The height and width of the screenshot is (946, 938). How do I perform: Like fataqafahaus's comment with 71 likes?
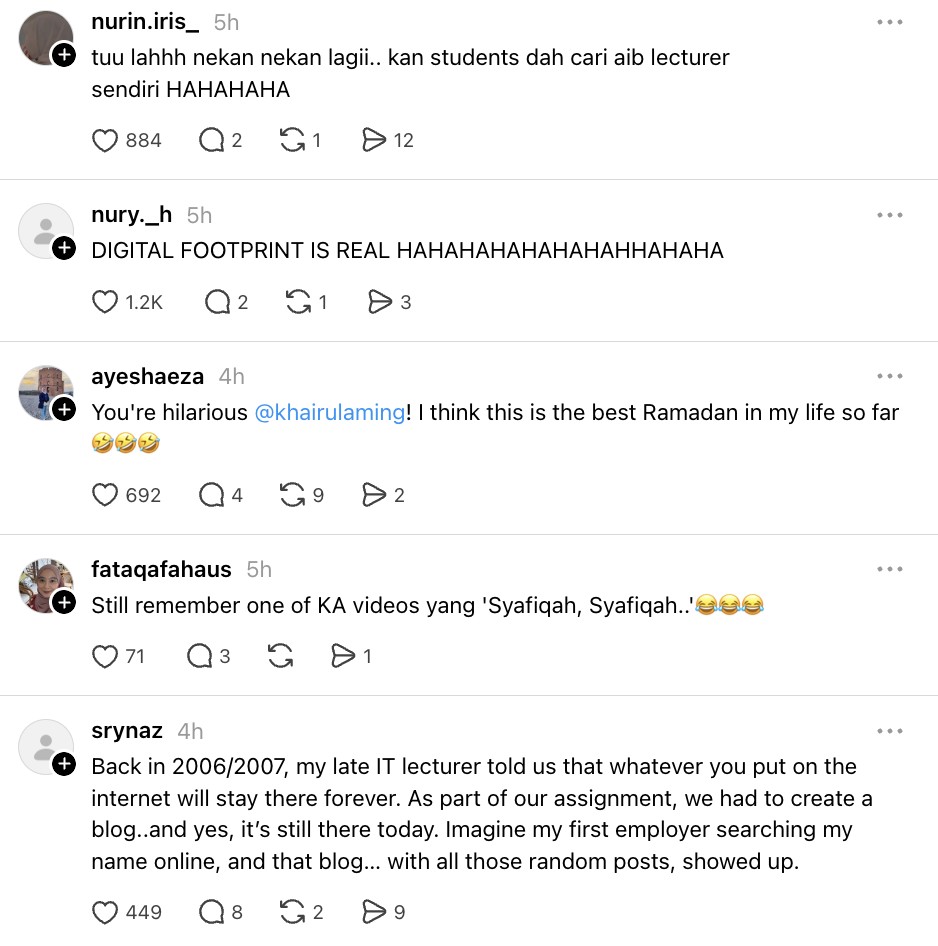pyautogui.click(x=105, y=656)
